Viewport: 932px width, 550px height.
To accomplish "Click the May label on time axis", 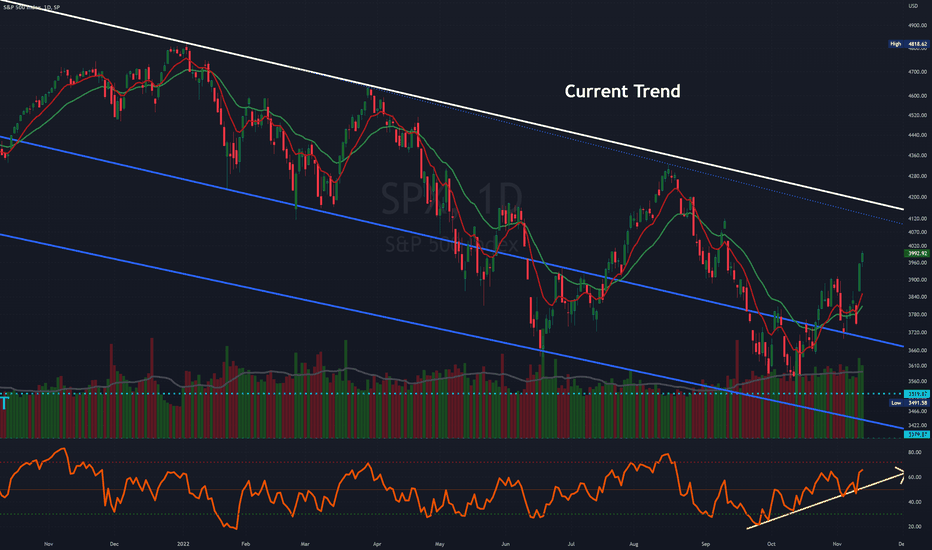I will (x=439, y=544).
